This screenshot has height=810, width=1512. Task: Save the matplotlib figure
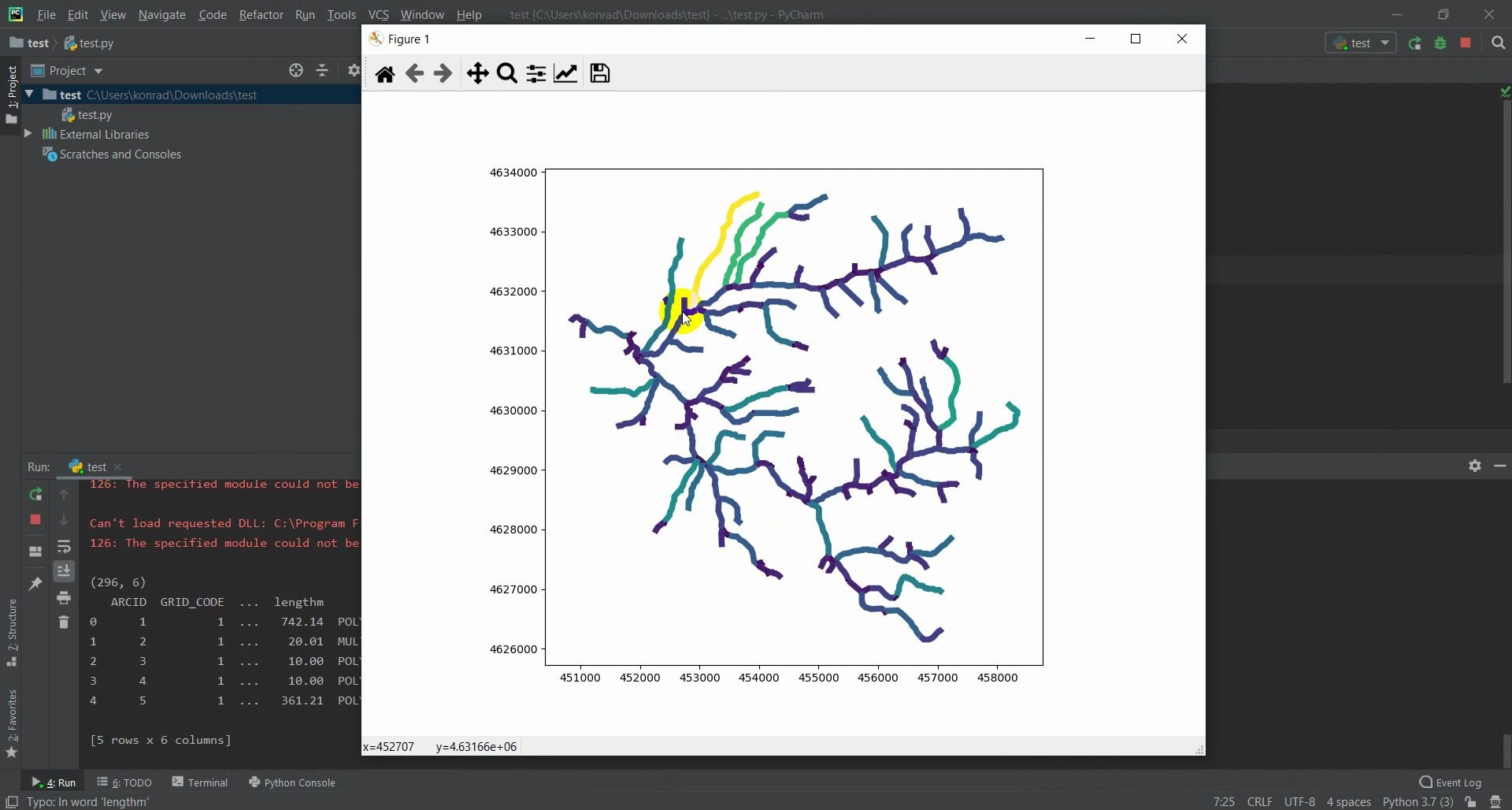(600, 73)
